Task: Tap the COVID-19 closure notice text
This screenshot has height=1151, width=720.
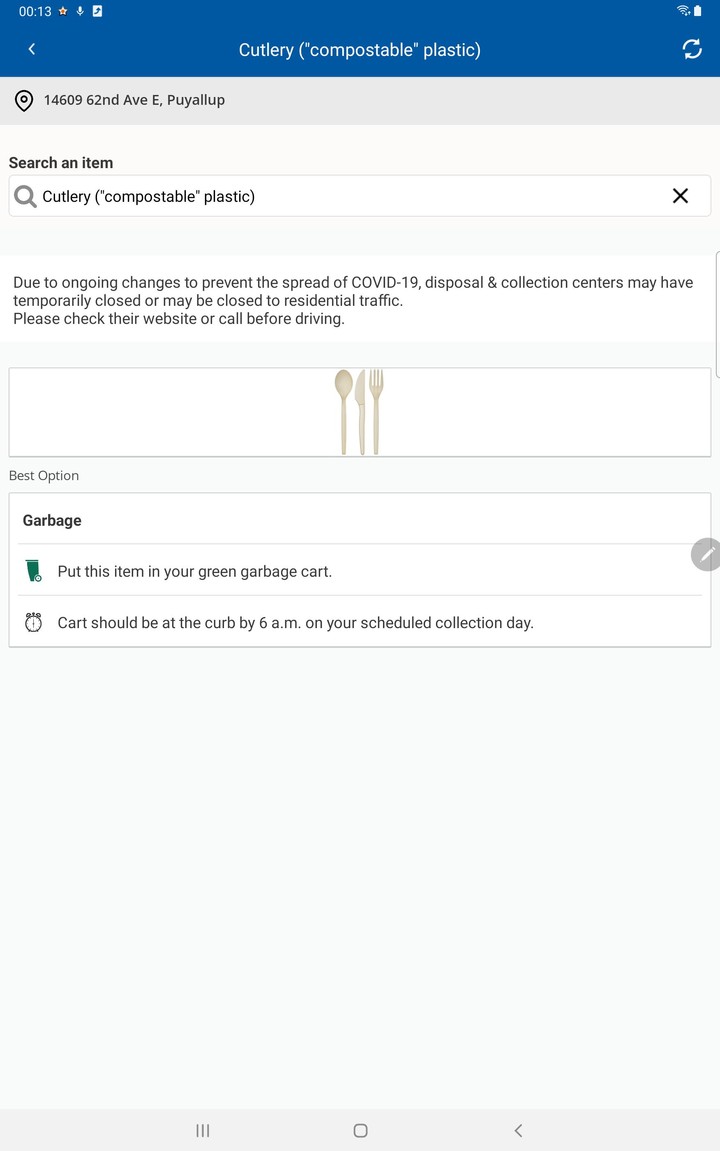Action: click(353, 300)
